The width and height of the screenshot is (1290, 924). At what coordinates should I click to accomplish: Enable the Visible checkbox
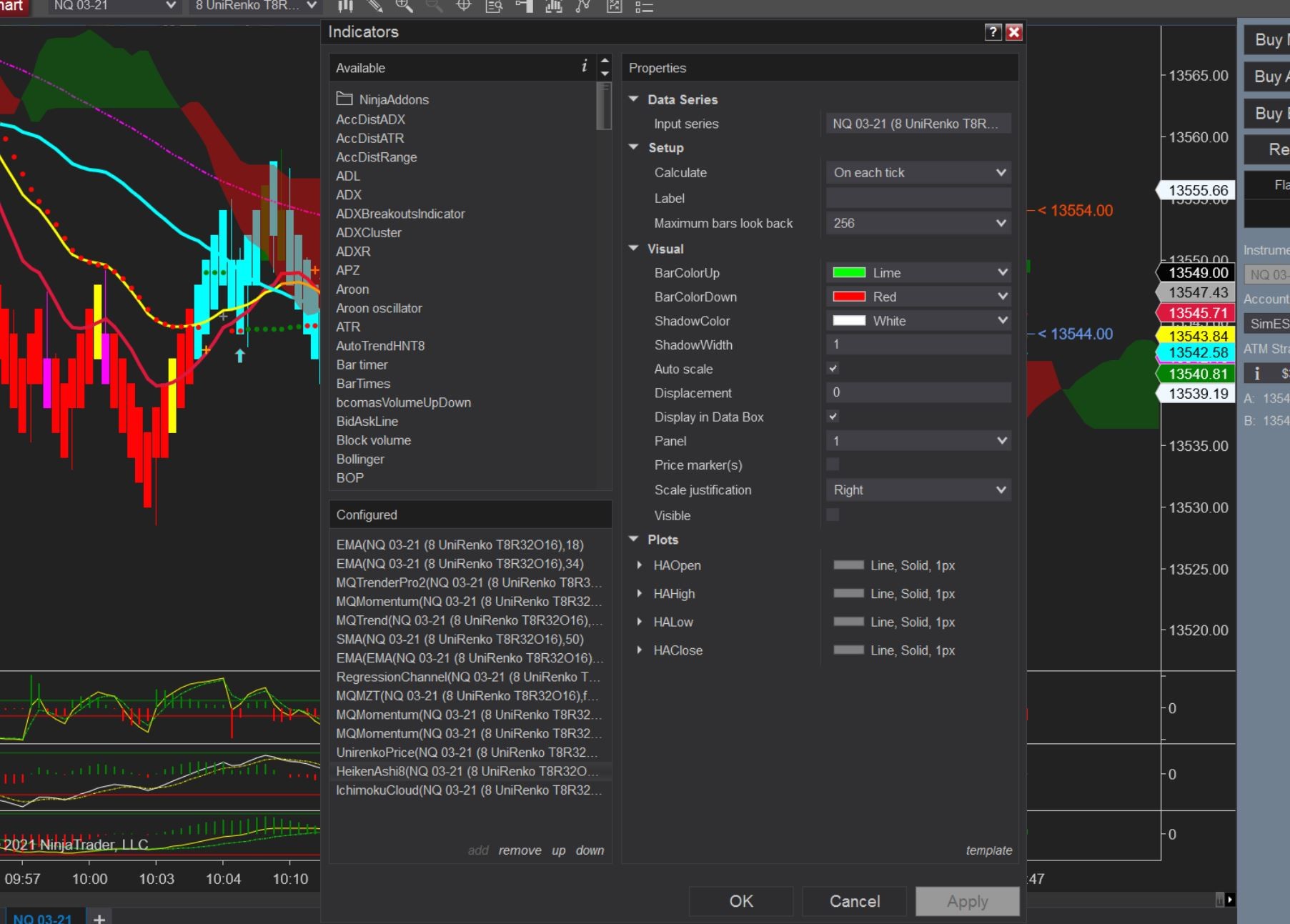833,515
